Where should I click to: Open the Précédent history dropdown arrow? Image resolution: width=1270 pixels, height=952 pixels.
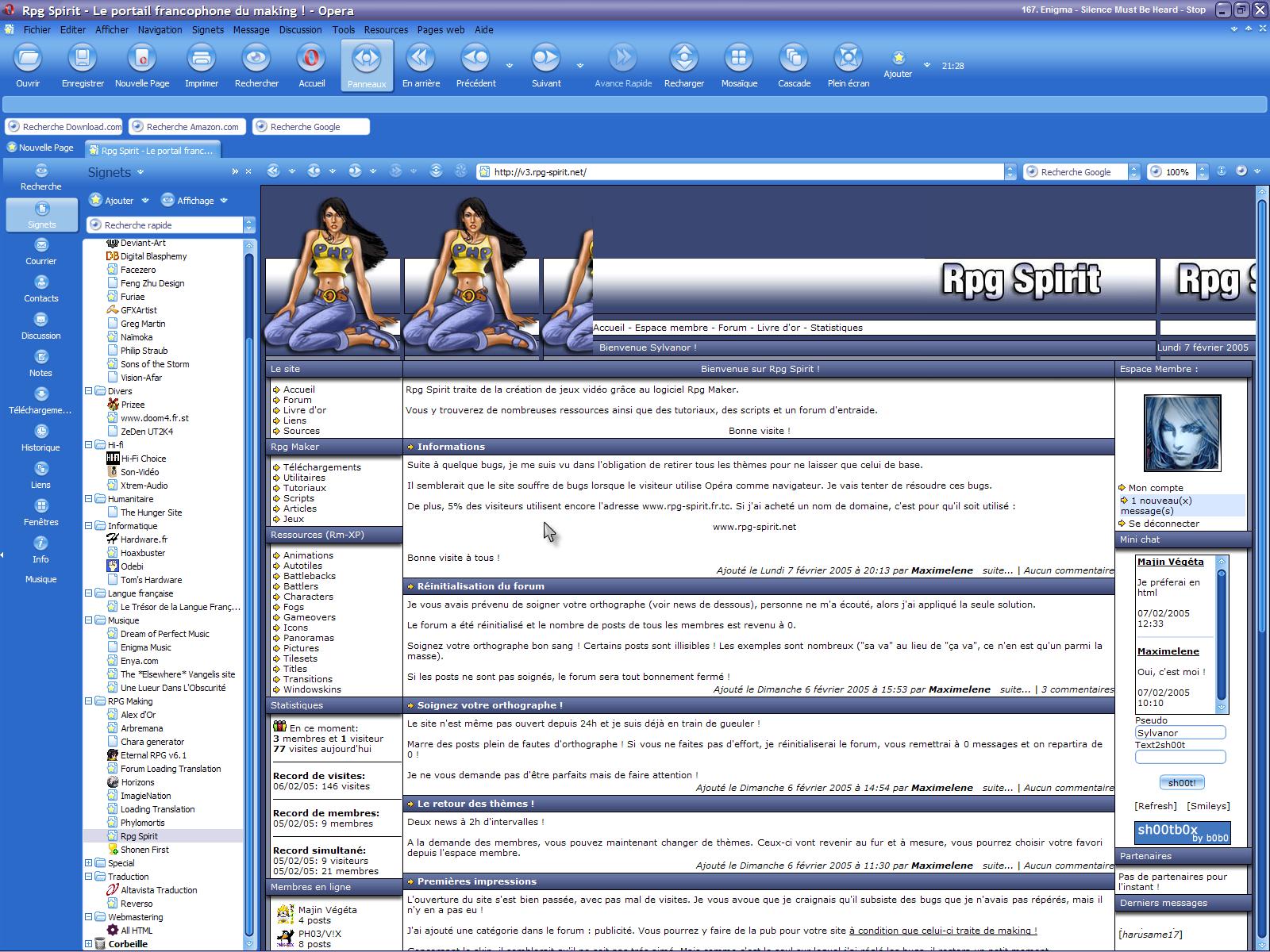(x=510, y=66)
